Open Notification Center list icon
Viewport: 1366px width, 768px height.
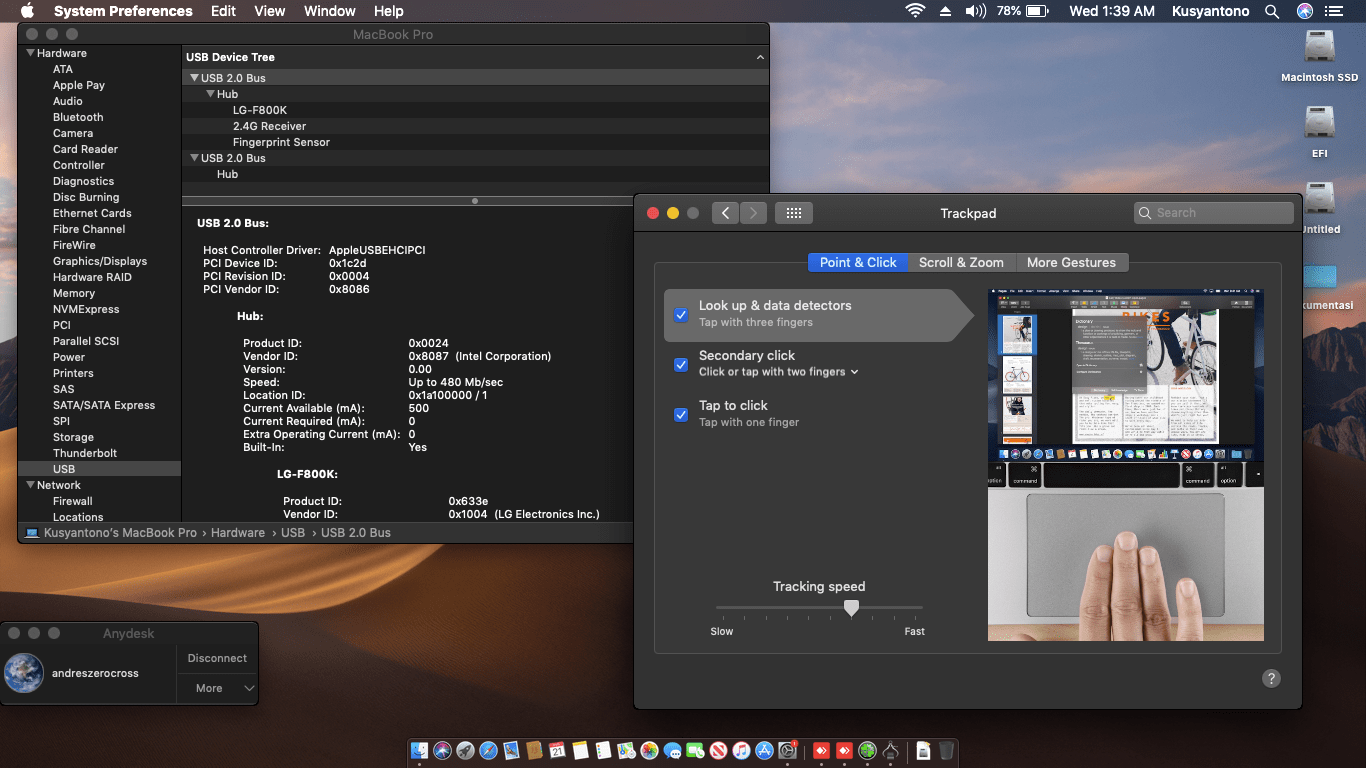pos(1333,11)
